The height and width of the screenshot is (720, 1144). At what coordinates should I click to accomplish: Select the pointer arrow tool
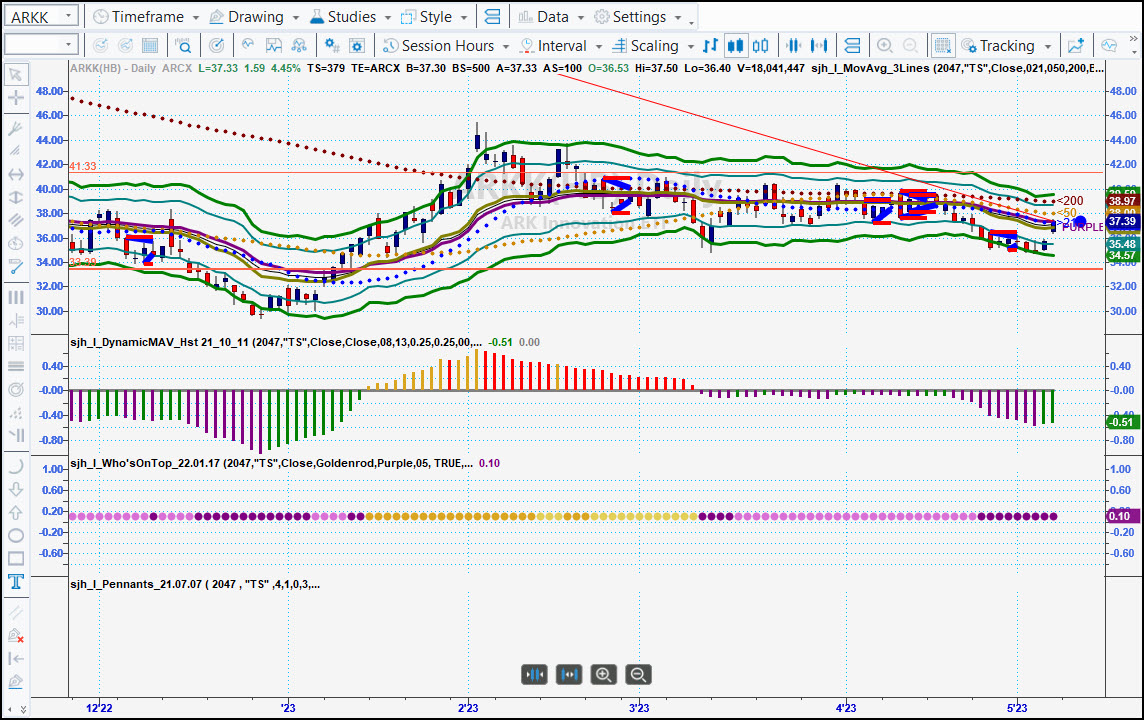(15, 74)
